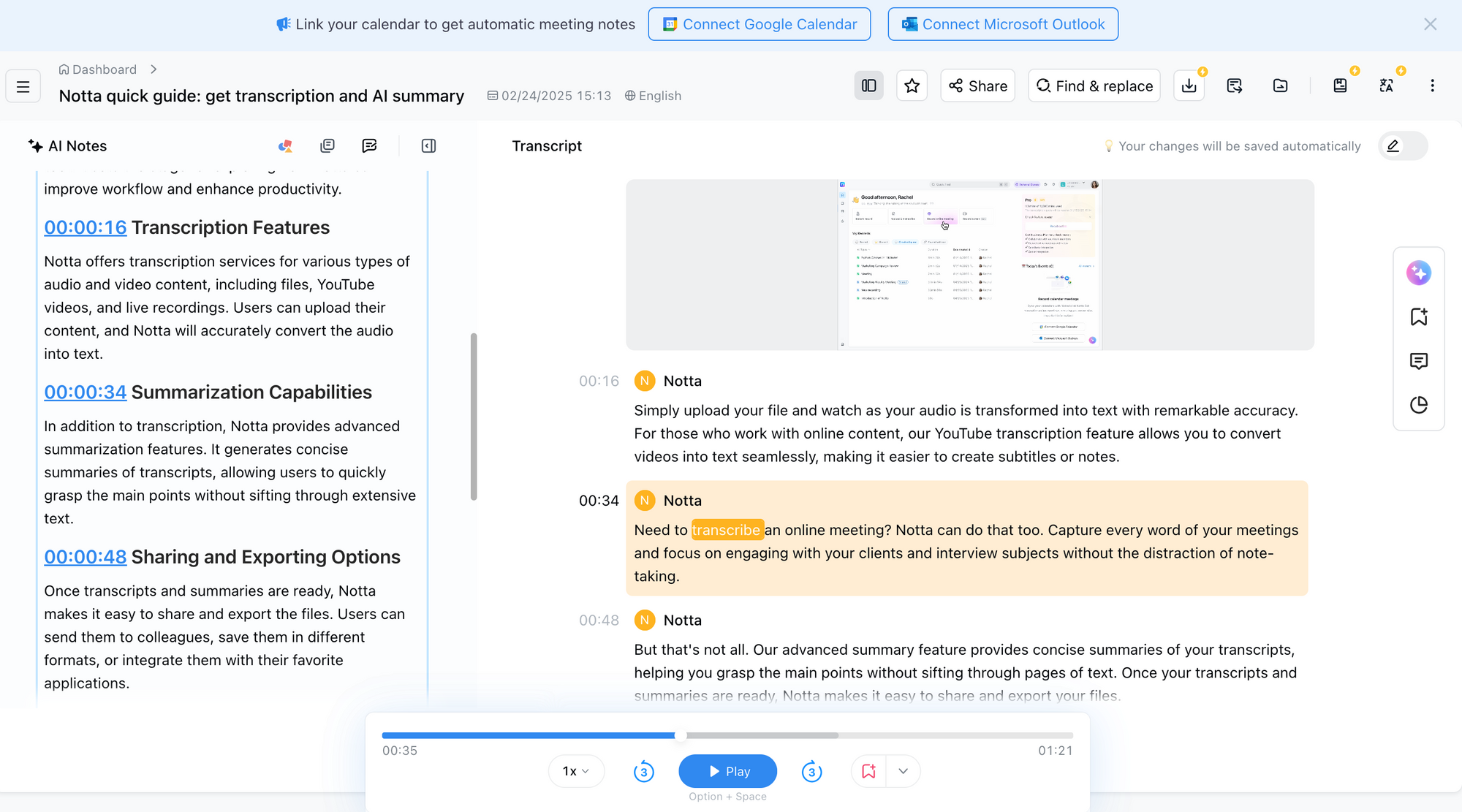Click the comment icon in AI Notes panel
1462x812 pixels.
(x=369, y=145)
